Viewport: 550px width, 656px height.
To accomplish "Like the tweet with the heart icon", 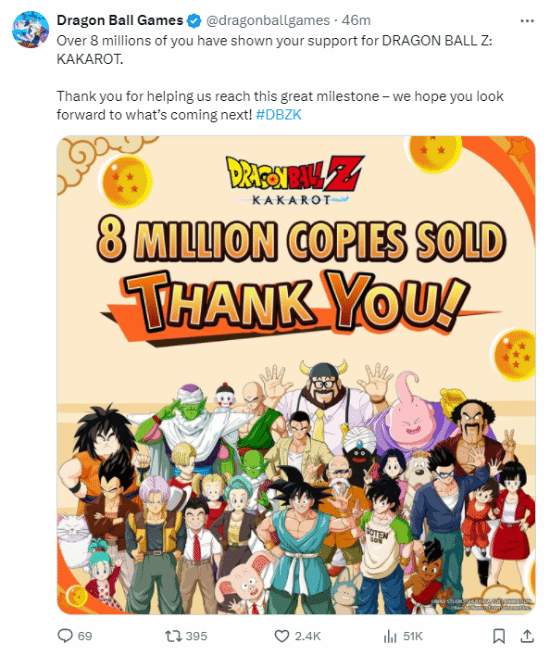I will 282,636.
